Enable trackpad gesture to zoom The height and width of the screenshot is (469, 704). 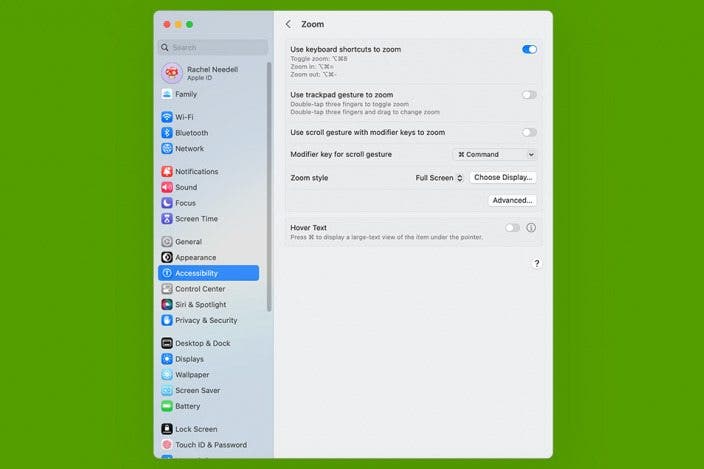click(529, 95)
